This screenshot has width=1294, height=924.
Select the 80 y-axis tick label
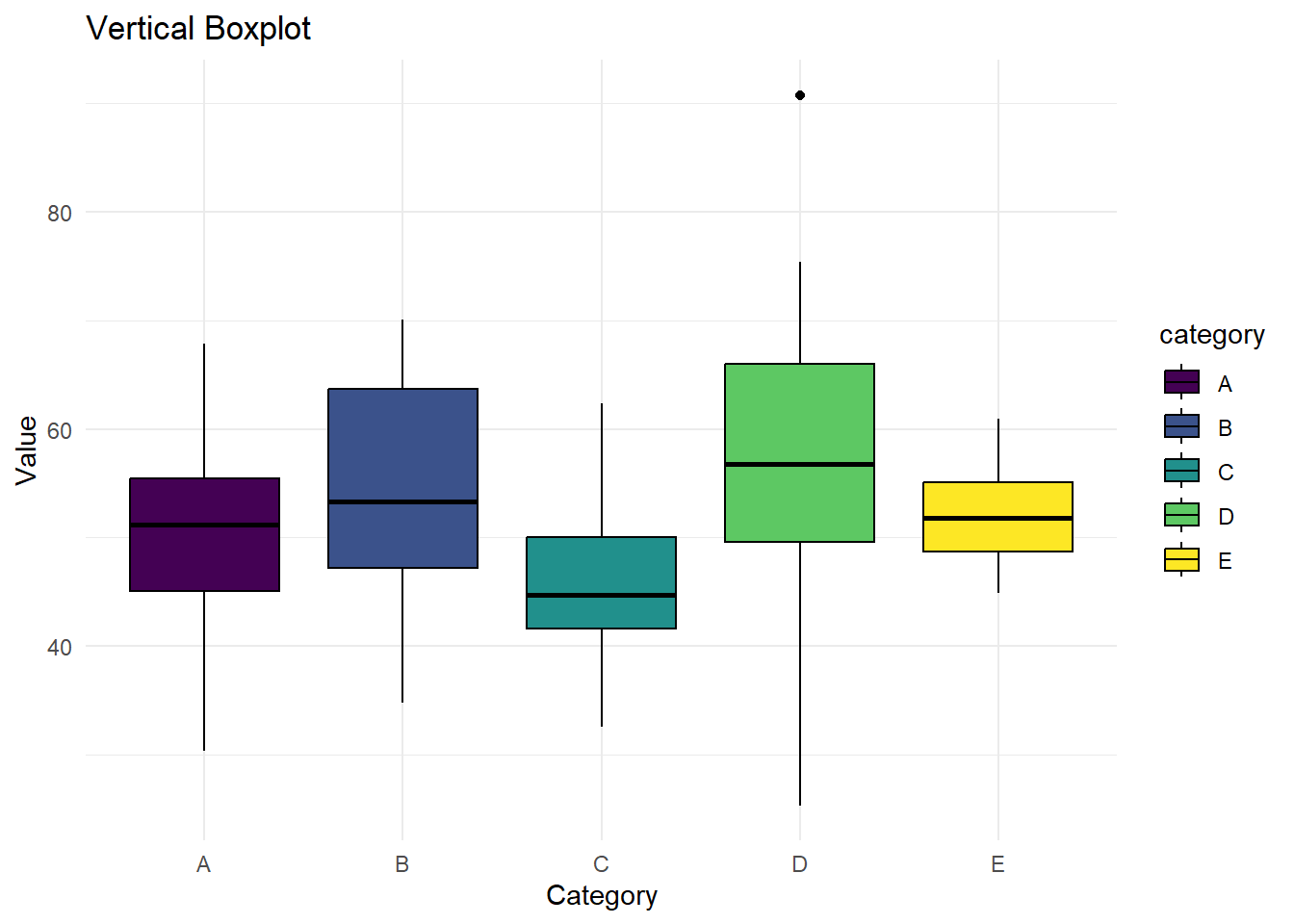(x=60, y=214)
